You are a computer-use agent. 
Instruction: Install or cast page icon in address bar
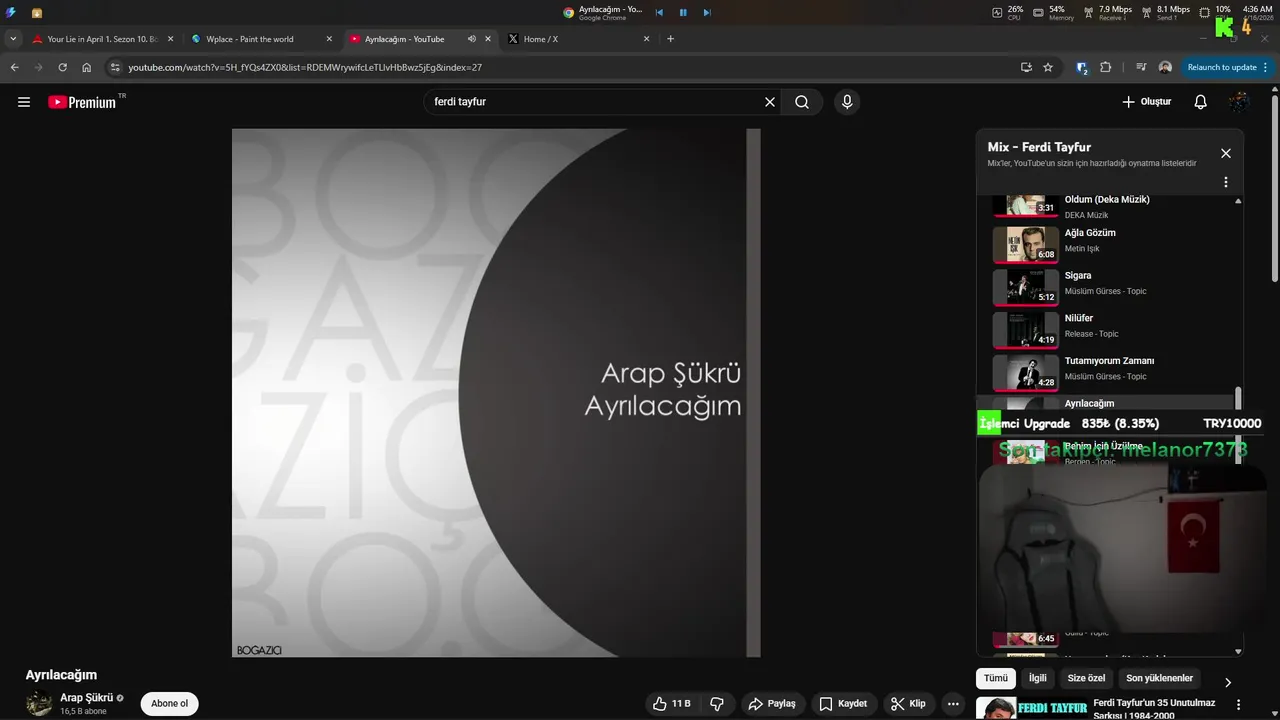tap(1026, 67)
